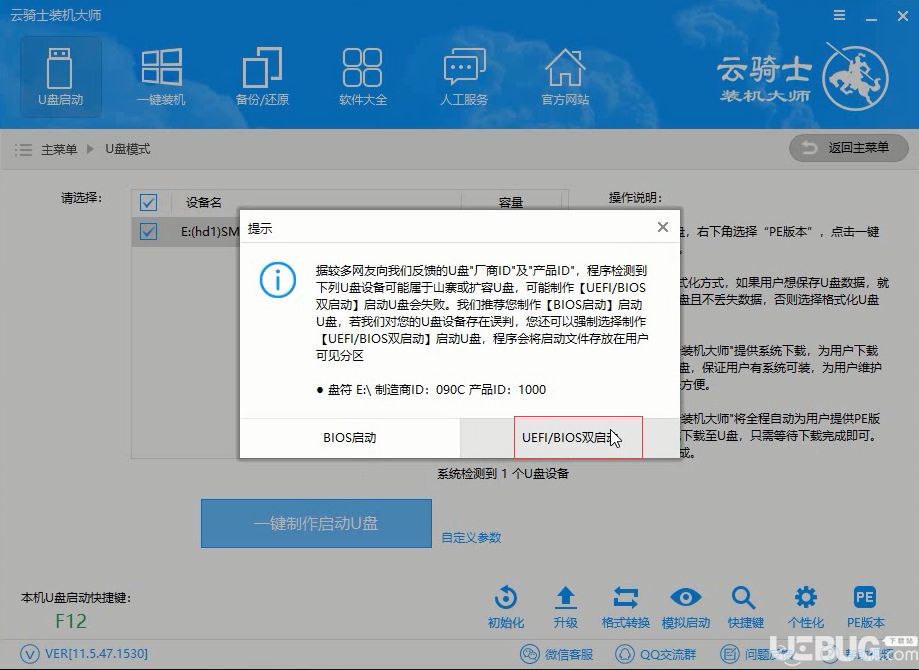Click the 容量 column header
This screenshot has height=670, width=919.
coord(510,203)
